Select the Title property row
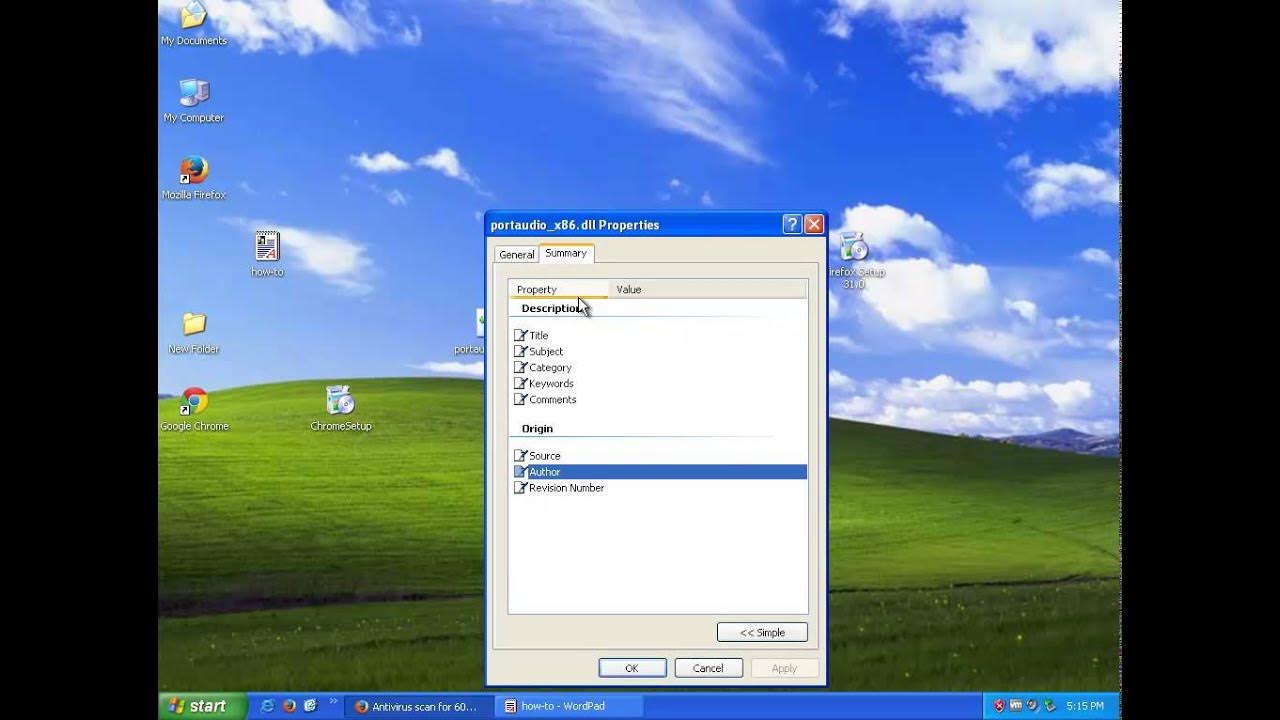Viewport: 1280px width, 720px height. (x=658, y=336)
